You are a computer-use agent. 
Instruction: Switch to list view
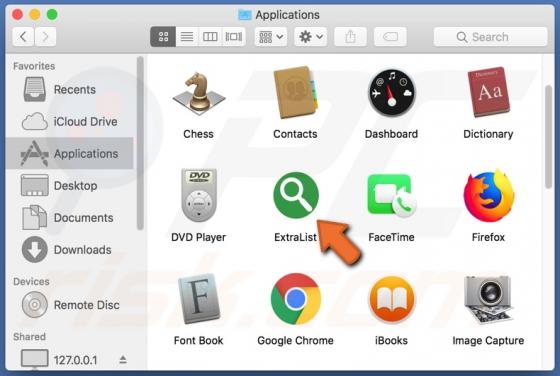pyautogui.click(x=187, y=36)
